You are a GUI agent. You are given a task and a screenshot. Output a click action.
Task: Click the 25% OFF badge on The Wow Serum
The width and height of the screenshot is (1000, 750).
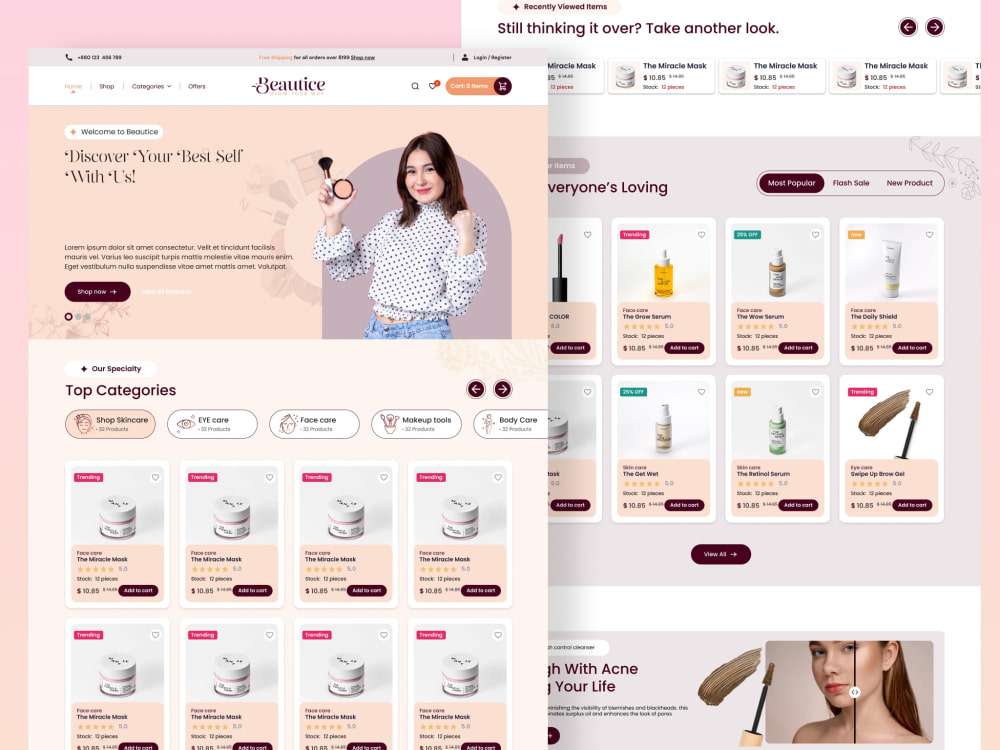747,235
